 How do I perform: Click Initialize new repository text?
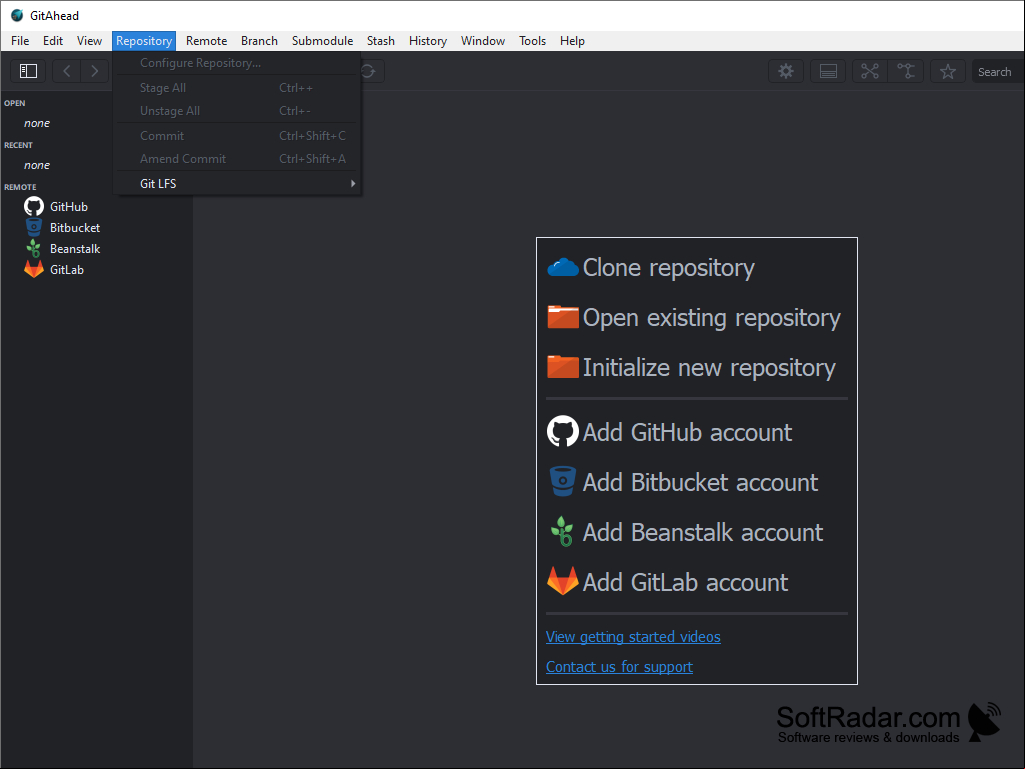coord(709,367)
